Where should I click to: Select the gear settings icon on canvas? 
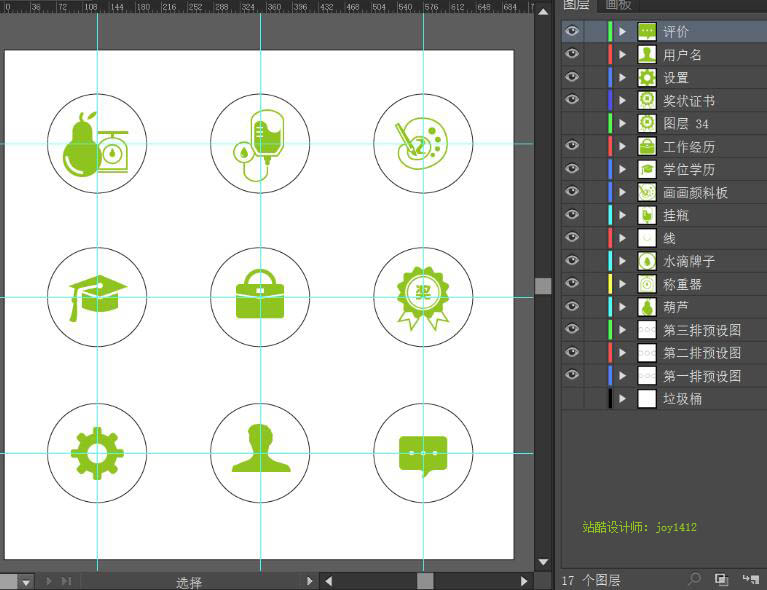(97, 454)
